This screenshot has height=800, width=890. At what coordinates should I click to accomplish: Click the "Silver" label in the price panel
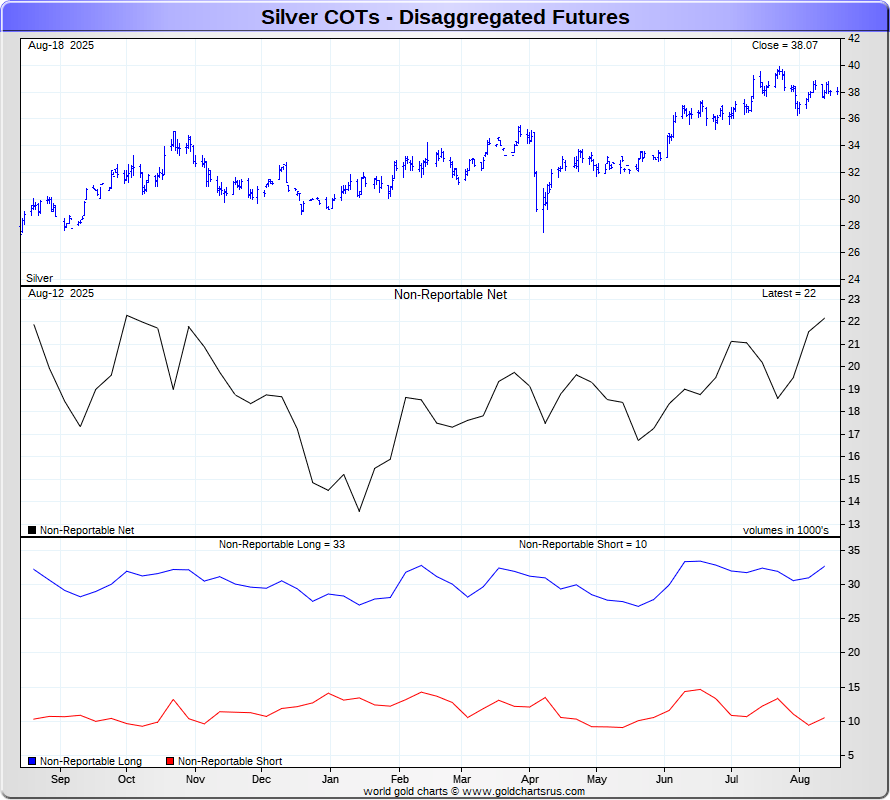(x=39, y=278)
